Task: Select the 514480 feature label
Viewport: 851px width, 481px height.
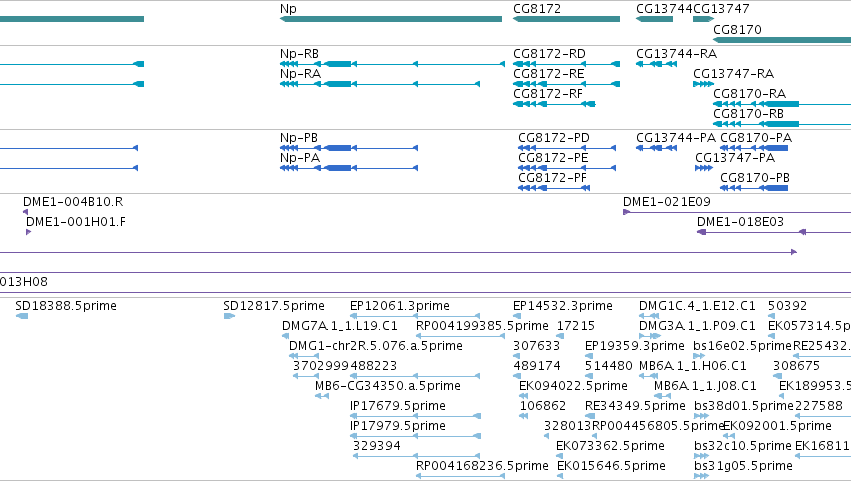Action: point(608,366)
